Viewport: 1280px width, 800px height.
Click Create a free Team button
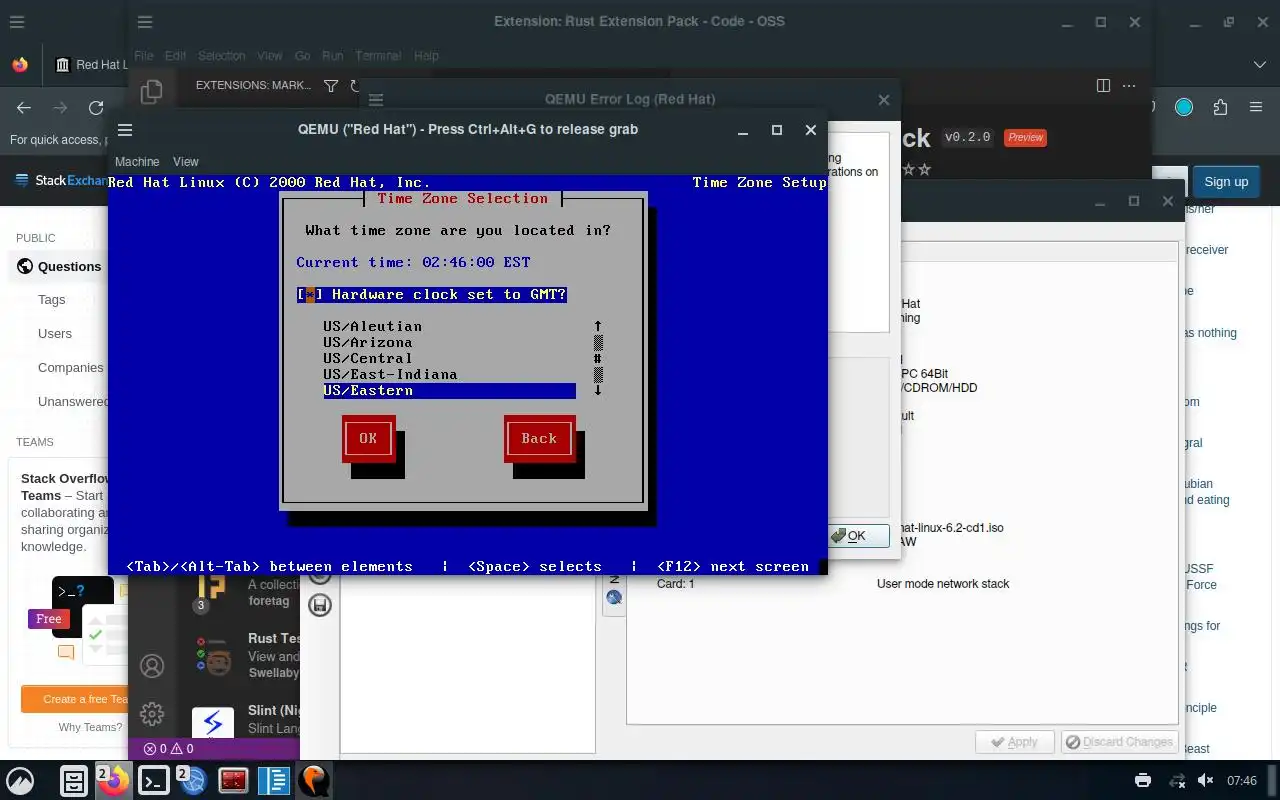pyautogui.click(x=75, y=699)
